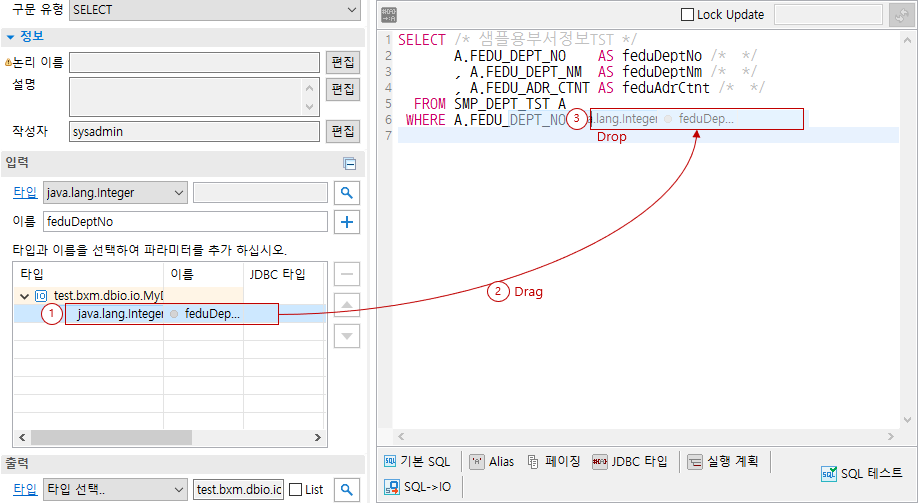This screenshot has height=503, width=918.
Task: Click the search magnifier in 입력 section
Action: pos(347,193)
